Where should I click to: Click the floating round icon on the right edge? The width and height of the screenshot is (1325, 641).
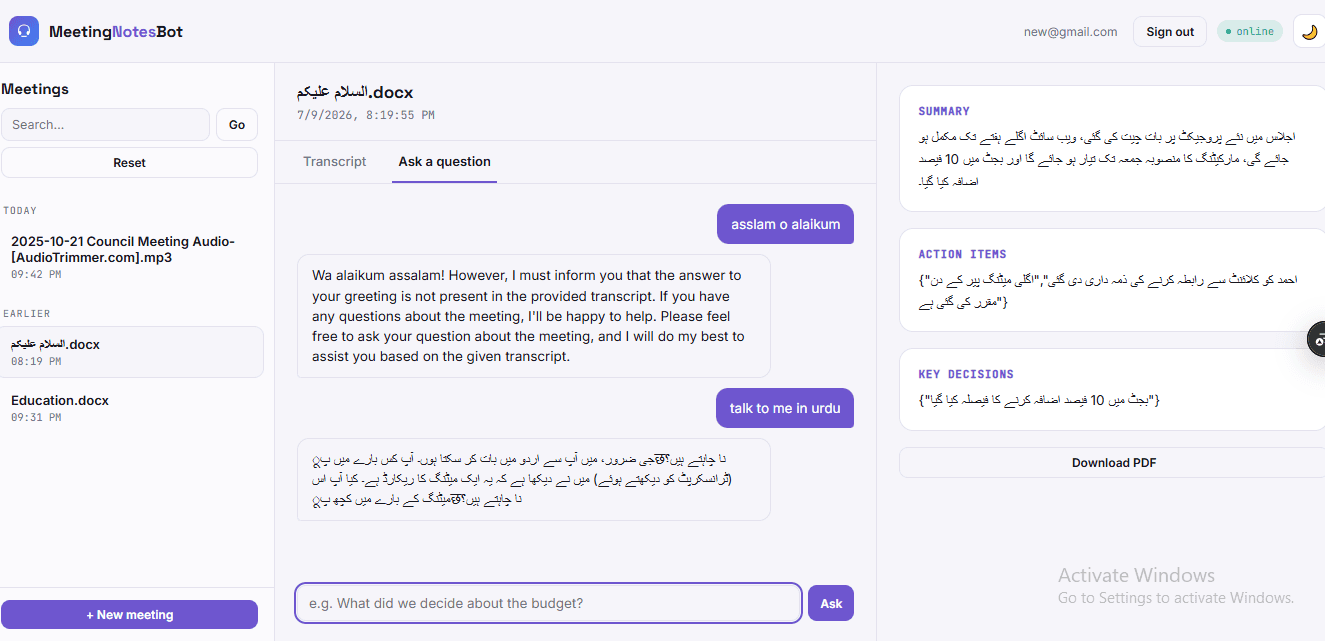point(1316,339)
